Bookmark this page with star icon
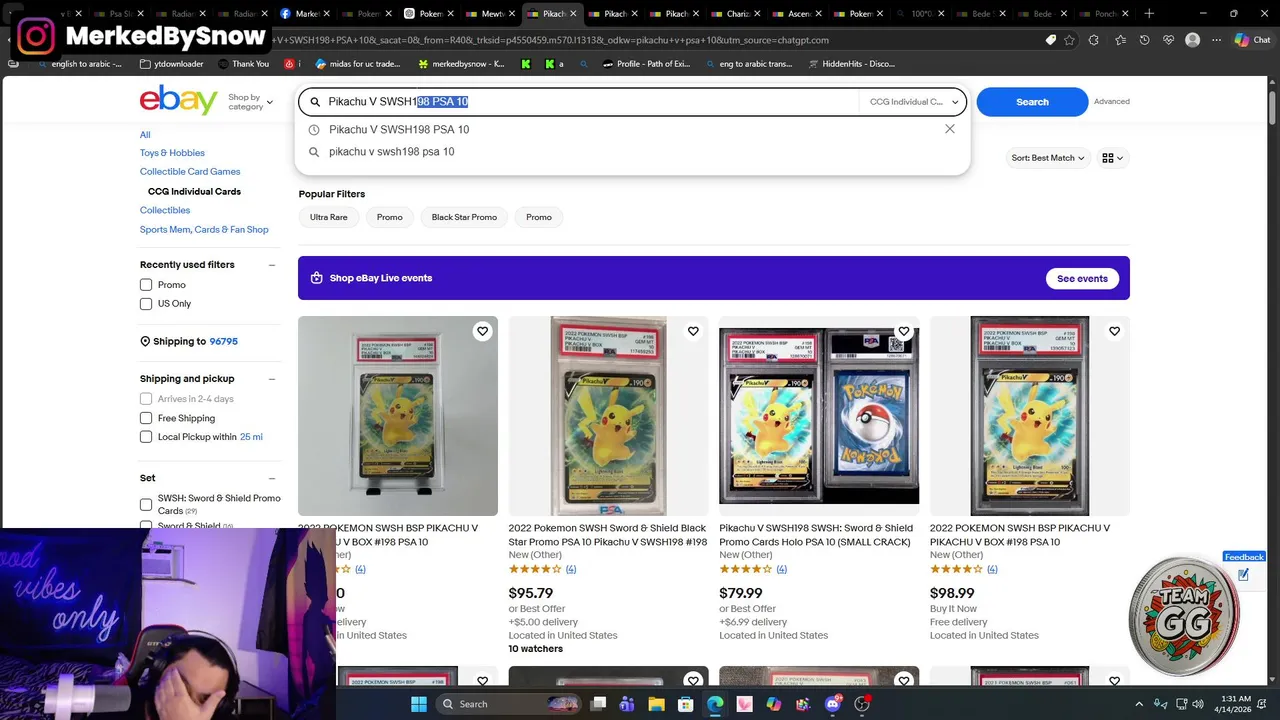1280x720 pixels. 1070,40
